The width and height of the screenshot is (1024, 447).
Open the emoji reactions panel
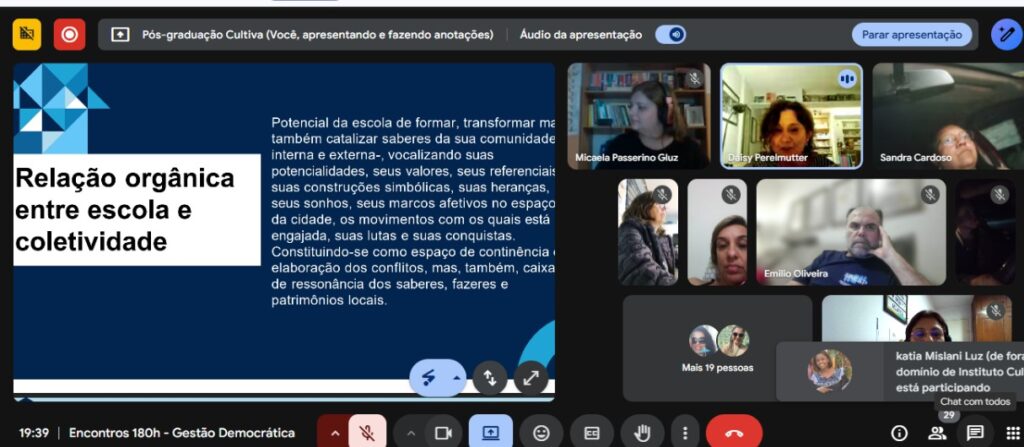(541, 432)
